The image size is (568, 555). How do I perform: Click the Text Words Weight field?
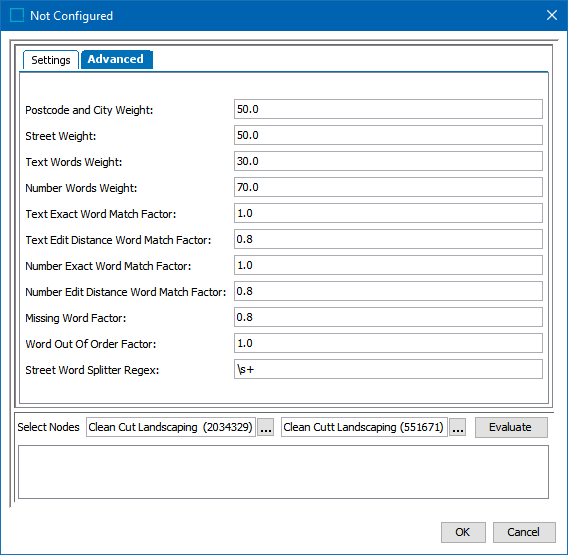point(388,161)
